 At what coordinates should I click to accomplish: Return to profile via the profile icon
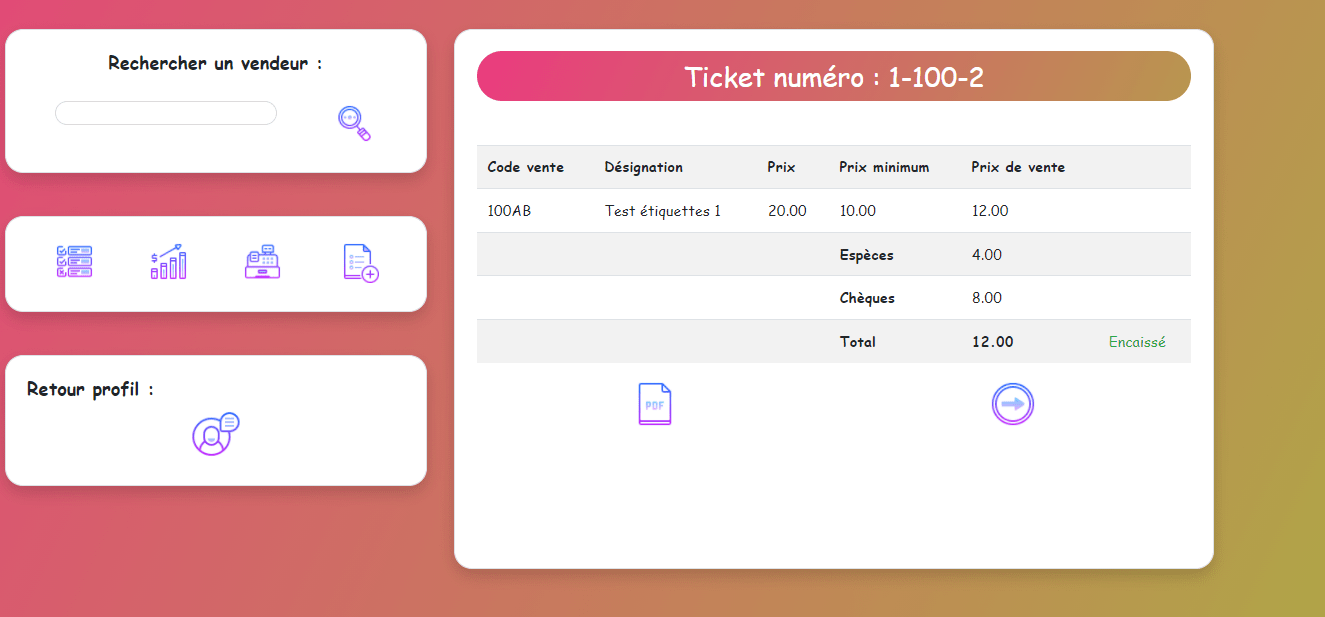pos(214,435)
